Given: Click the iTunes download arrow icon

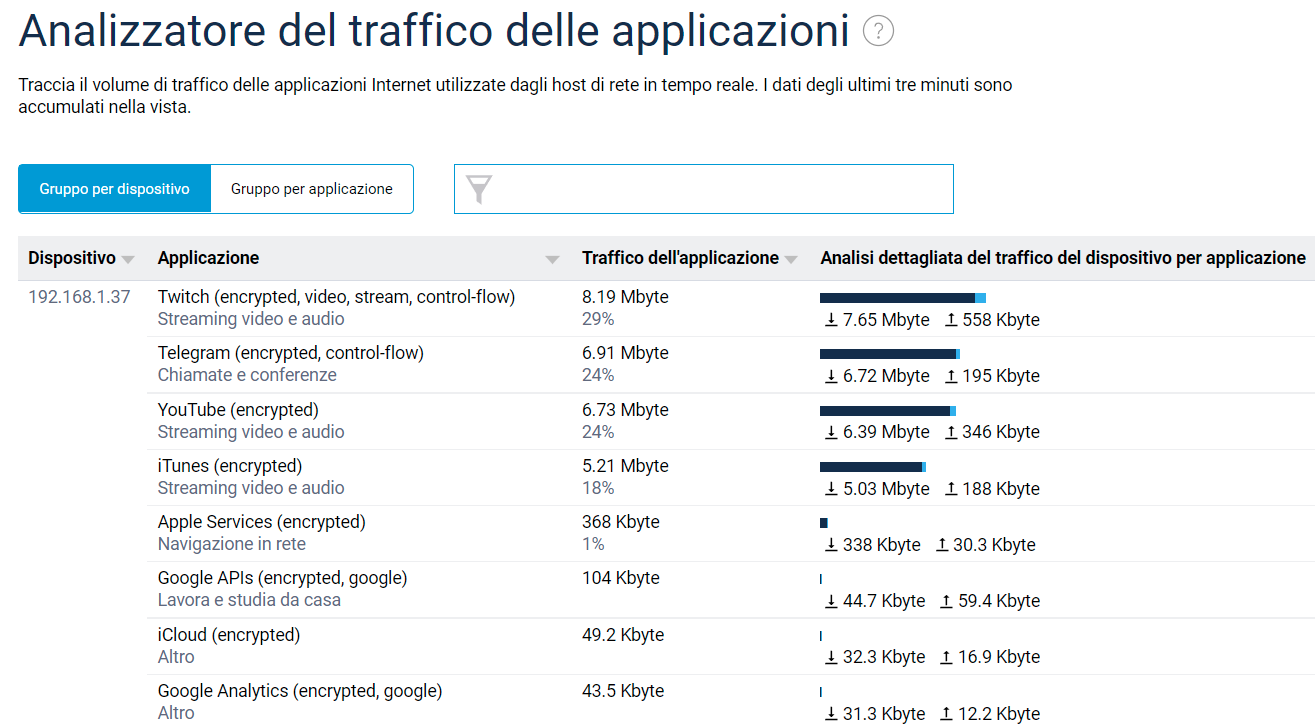Looking at the screenshot, I should (x=831, y=489).
